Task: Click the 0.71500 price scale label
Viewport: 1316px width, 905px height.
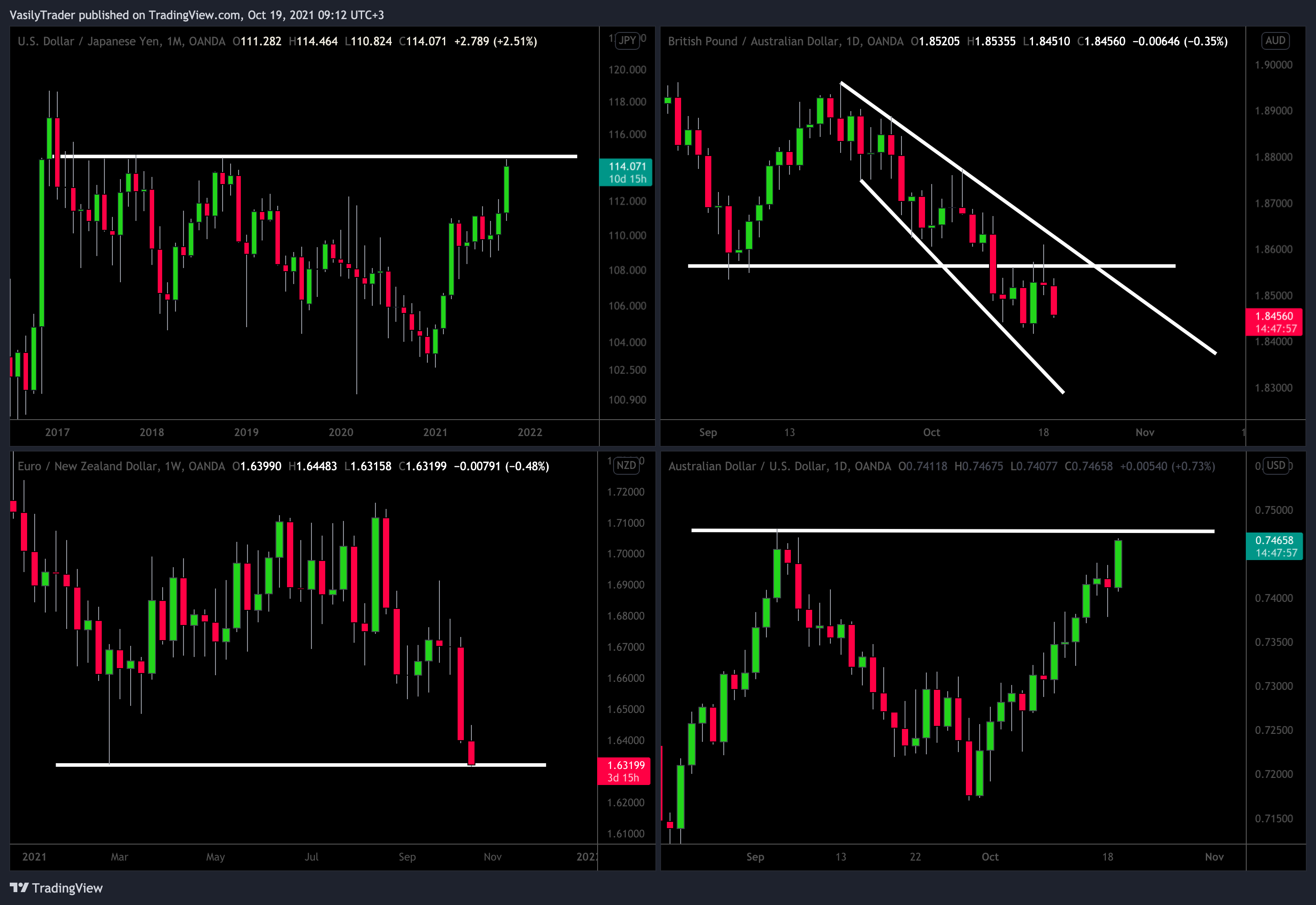Action: tap(1273, 818)
